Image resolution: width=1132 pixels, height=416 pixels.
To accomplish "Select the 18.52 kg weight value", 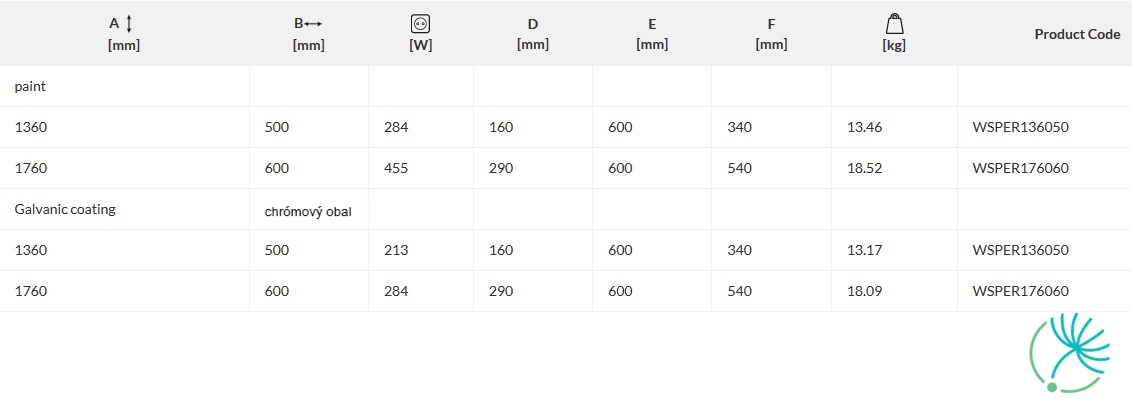I will pyautogui.click(x=864, y=168).
